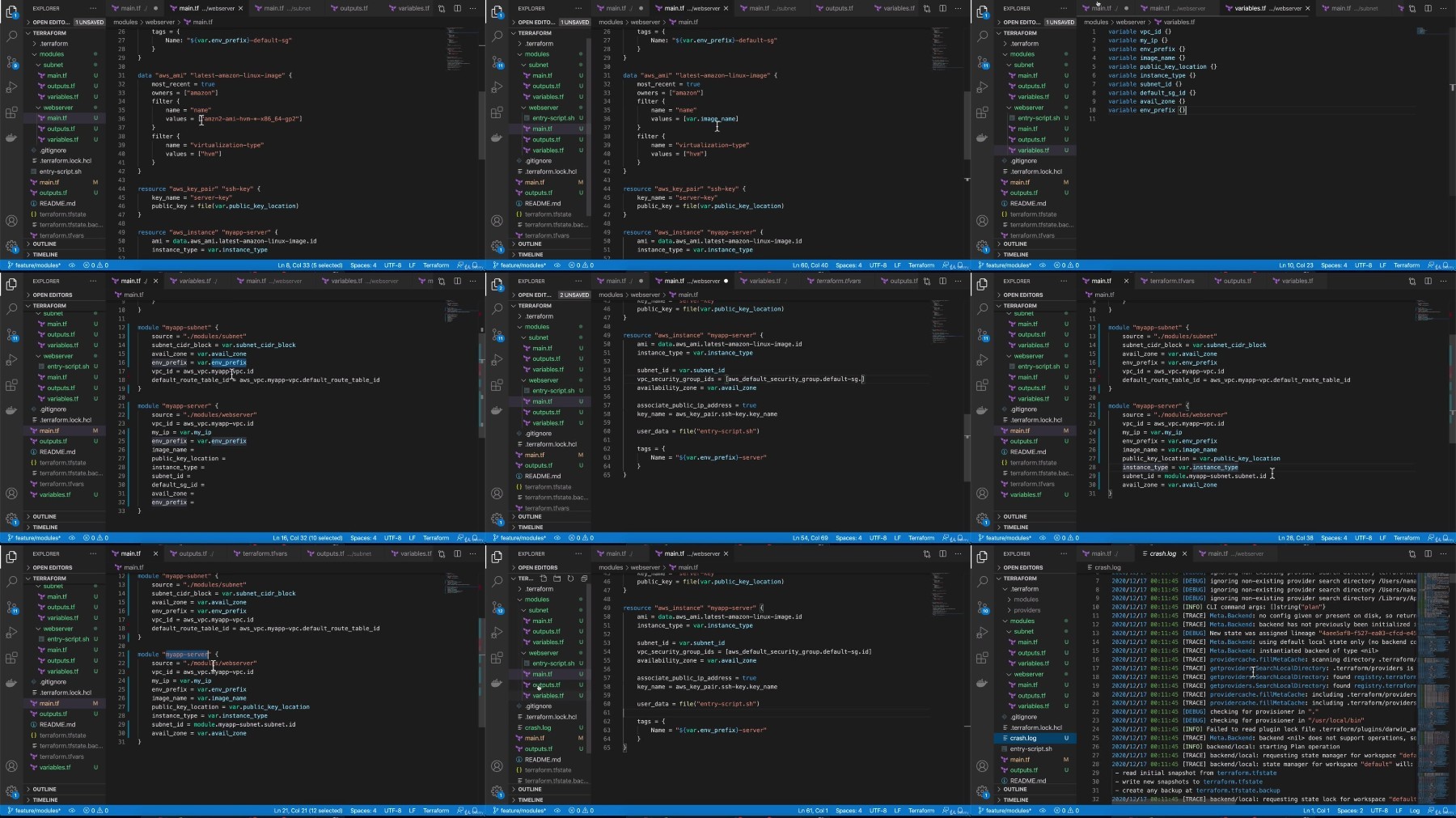Open editor More Actions in crash.log tab window
The width and height of the screenshot is (1456, 818).
coord(1444,553)
